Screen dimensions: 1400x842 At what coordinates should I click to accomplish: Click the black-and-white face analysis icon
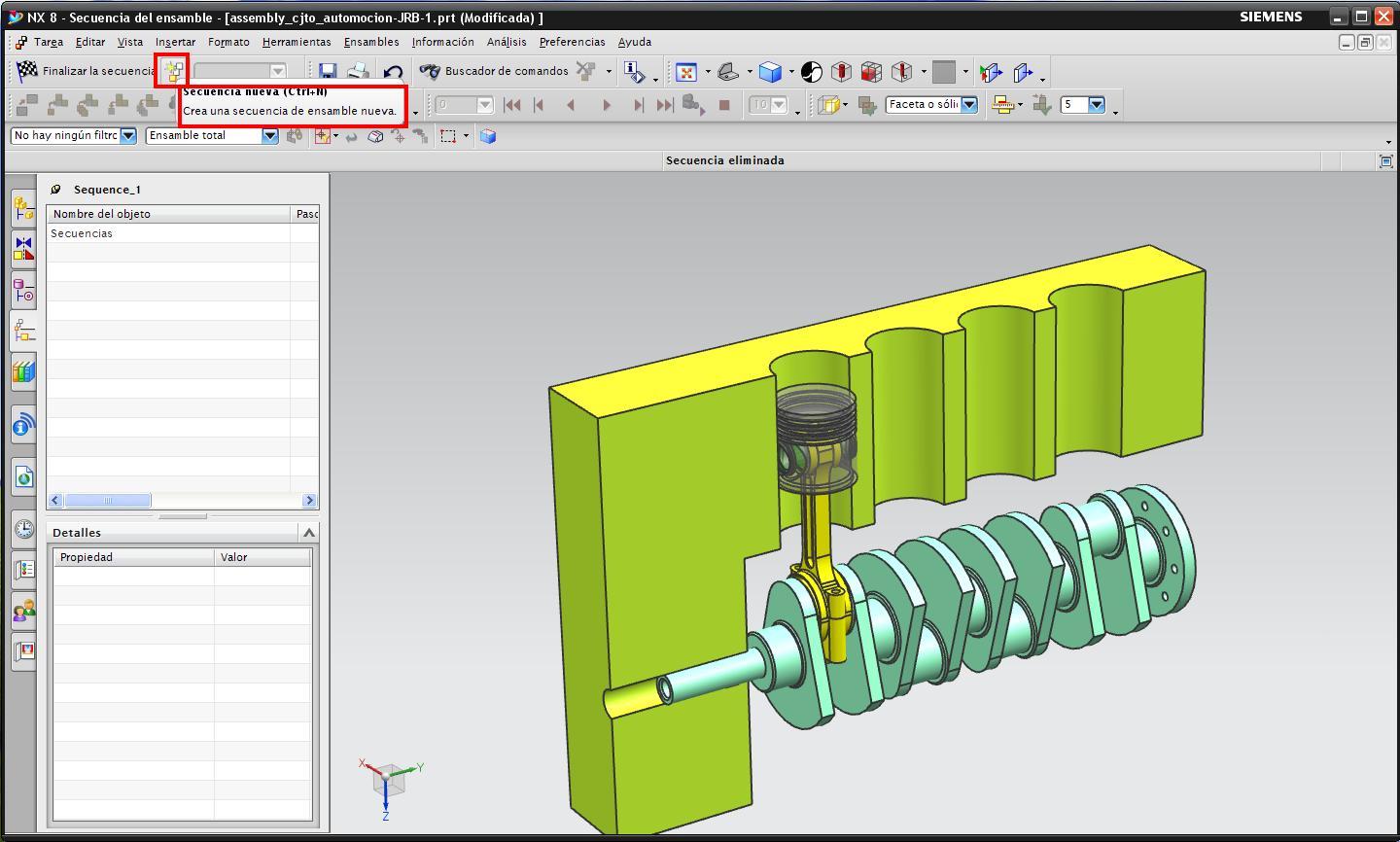click(x=812, y=72)
